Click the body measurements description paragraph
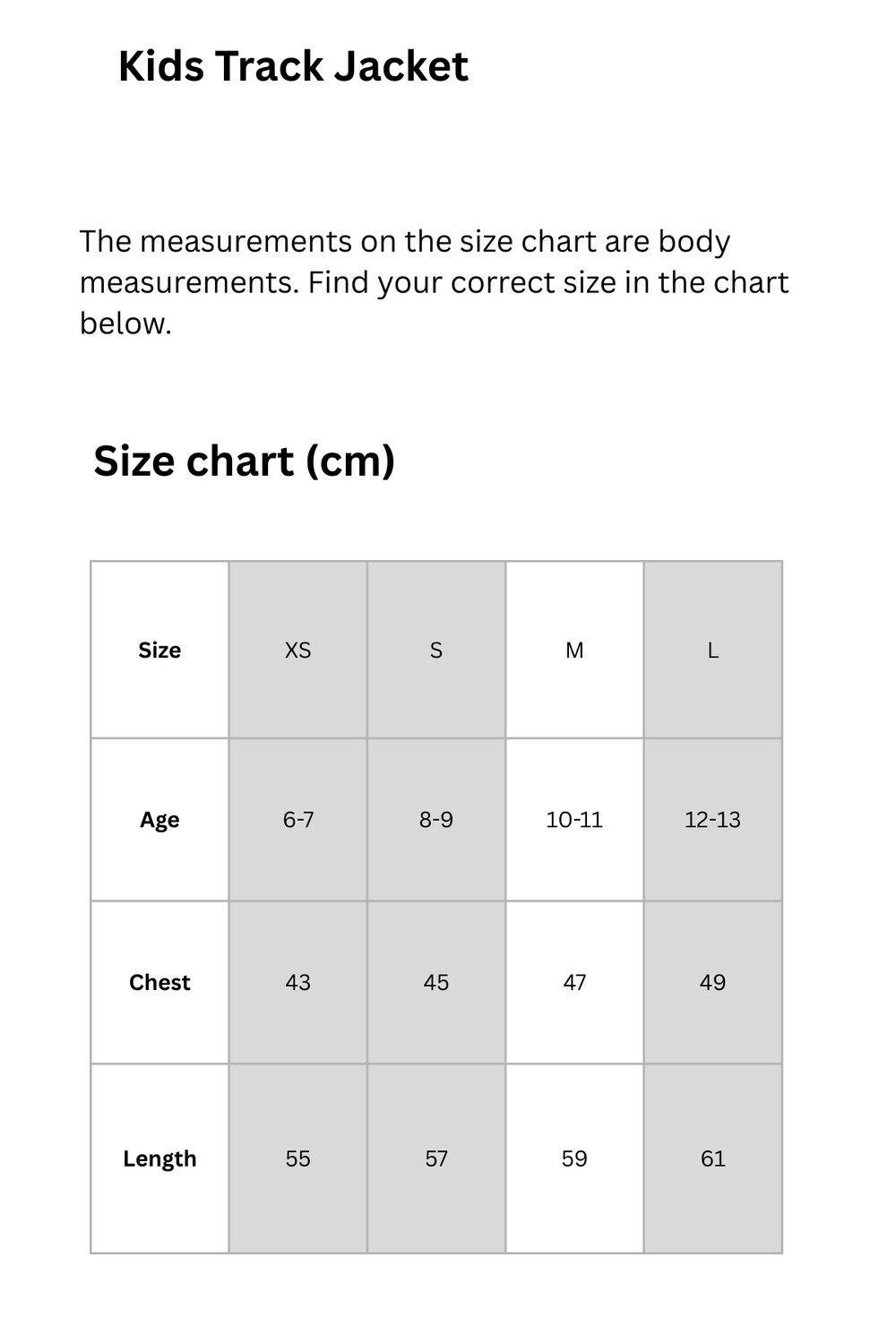The width and height of the screenshot is (896, 1344). coord(434,282)
